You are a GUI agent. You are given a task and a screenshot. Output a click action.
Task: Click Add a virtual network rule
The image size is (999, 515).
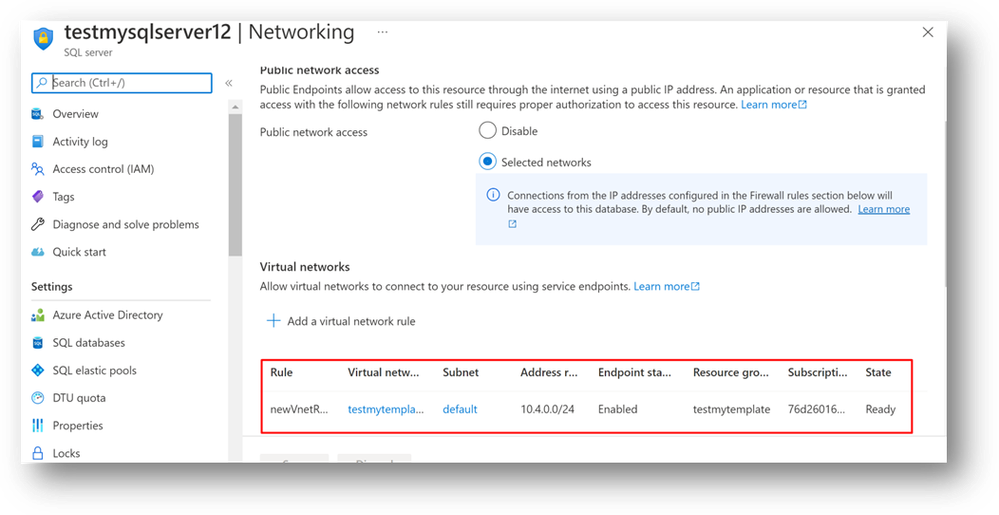coord(340,321)
